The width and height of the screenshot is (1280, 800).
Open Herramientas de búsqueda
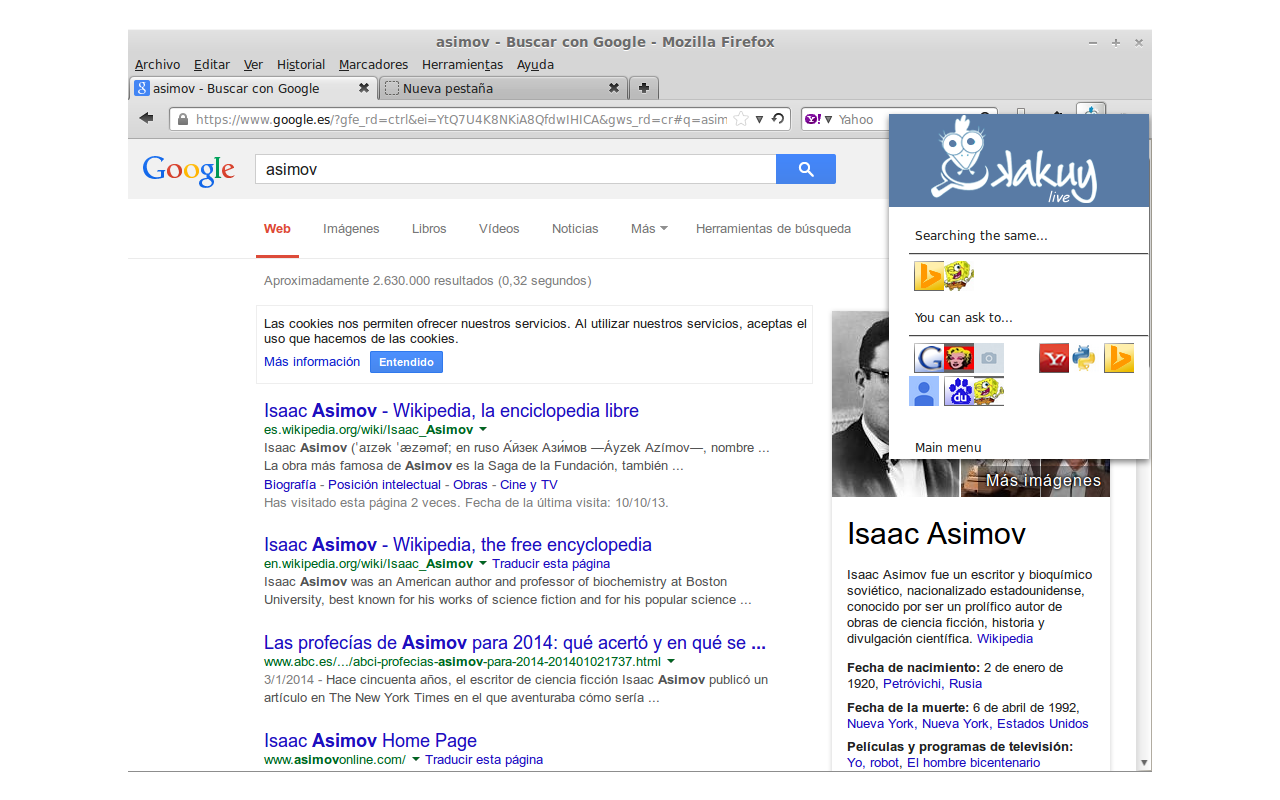click(774, 229)
